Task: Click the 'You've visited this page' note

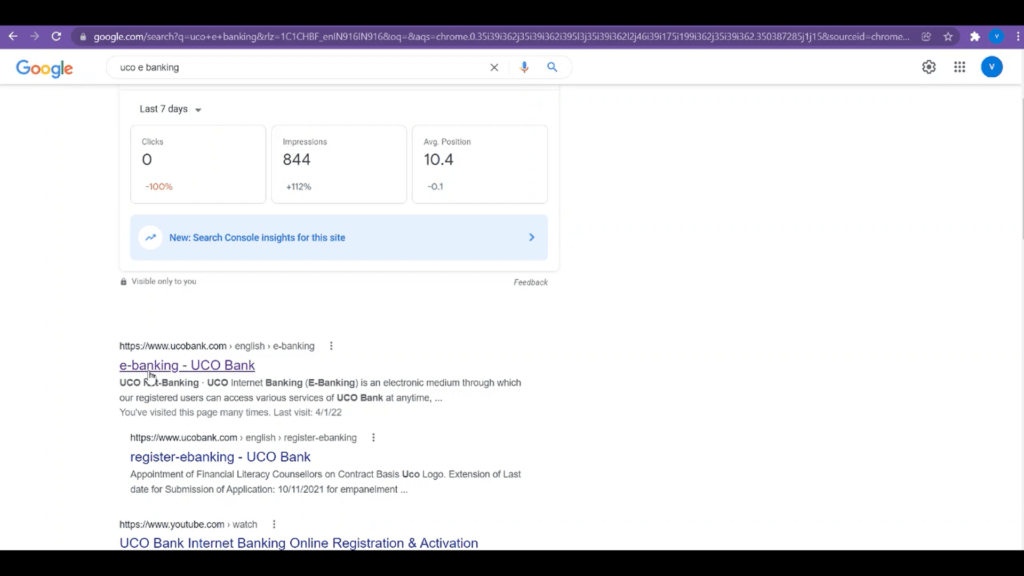Action: (x=231, y=412)
